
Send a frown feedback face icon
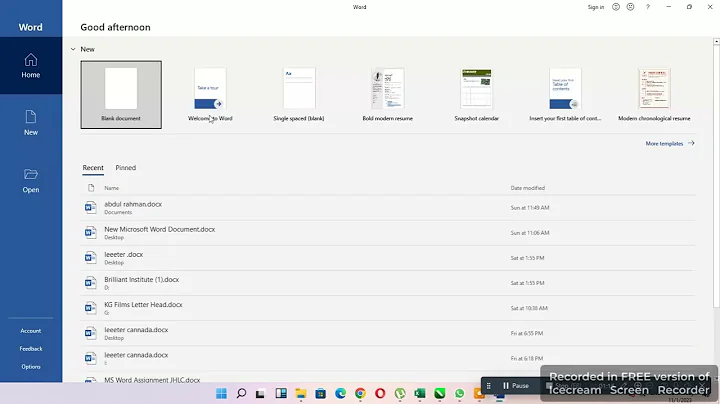[x=630, y=7]
